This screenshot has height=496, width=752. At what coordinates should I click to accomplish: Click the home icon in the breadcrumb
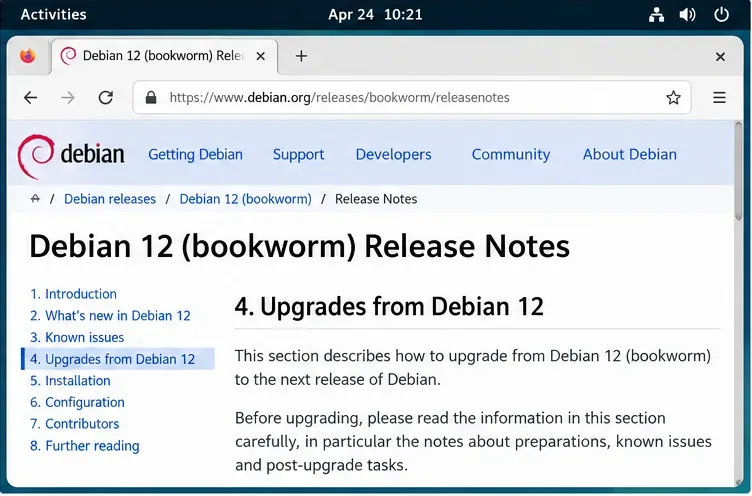click(x=35, y=199)
